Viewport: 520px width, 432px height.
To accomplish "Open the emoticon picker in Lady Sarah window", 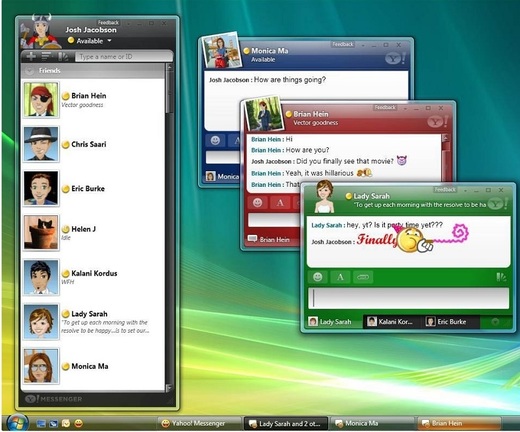I will (x=318, y=277).
